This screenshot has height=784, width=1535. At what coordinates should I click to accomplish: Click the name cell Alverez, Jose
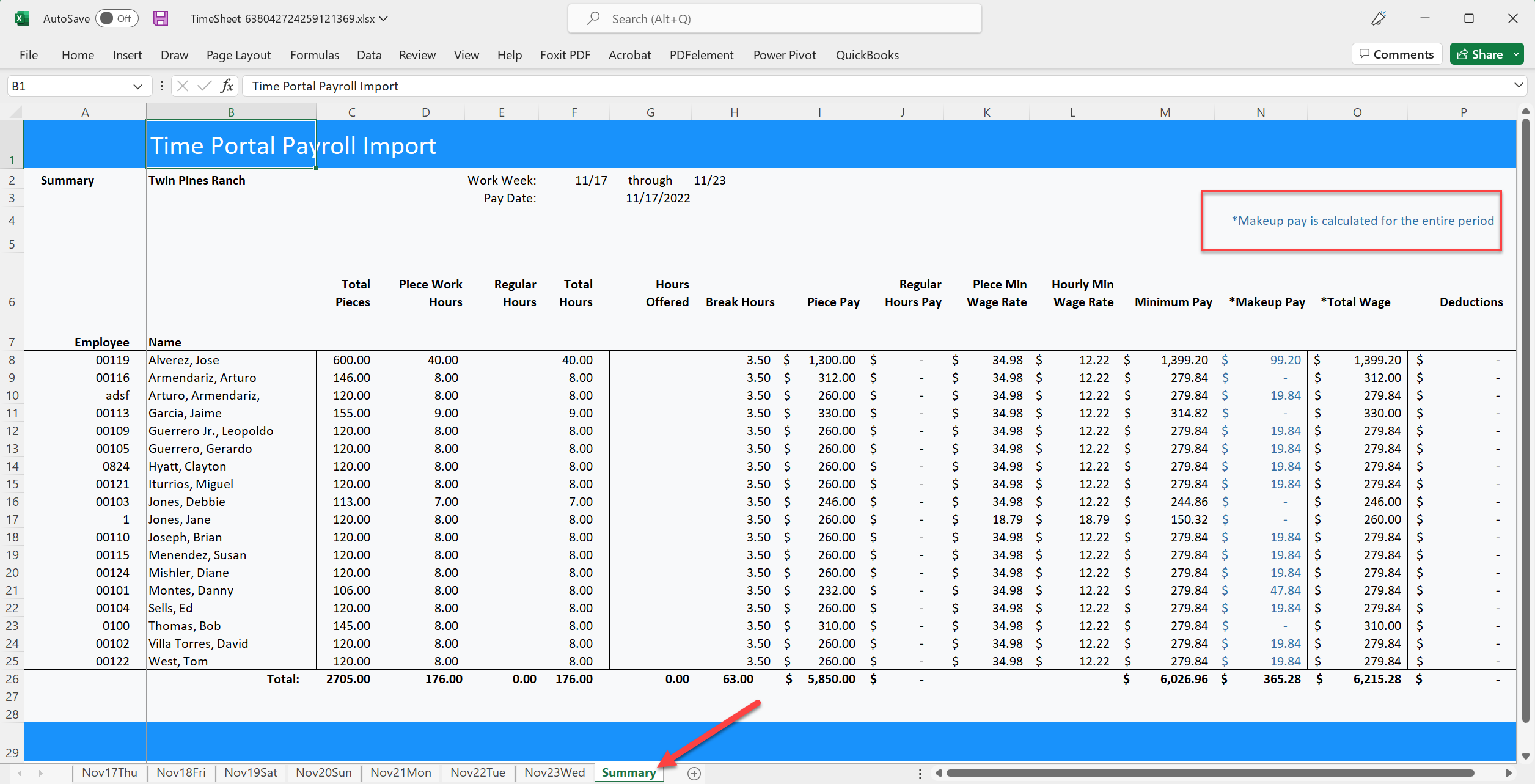coord(231,360)
